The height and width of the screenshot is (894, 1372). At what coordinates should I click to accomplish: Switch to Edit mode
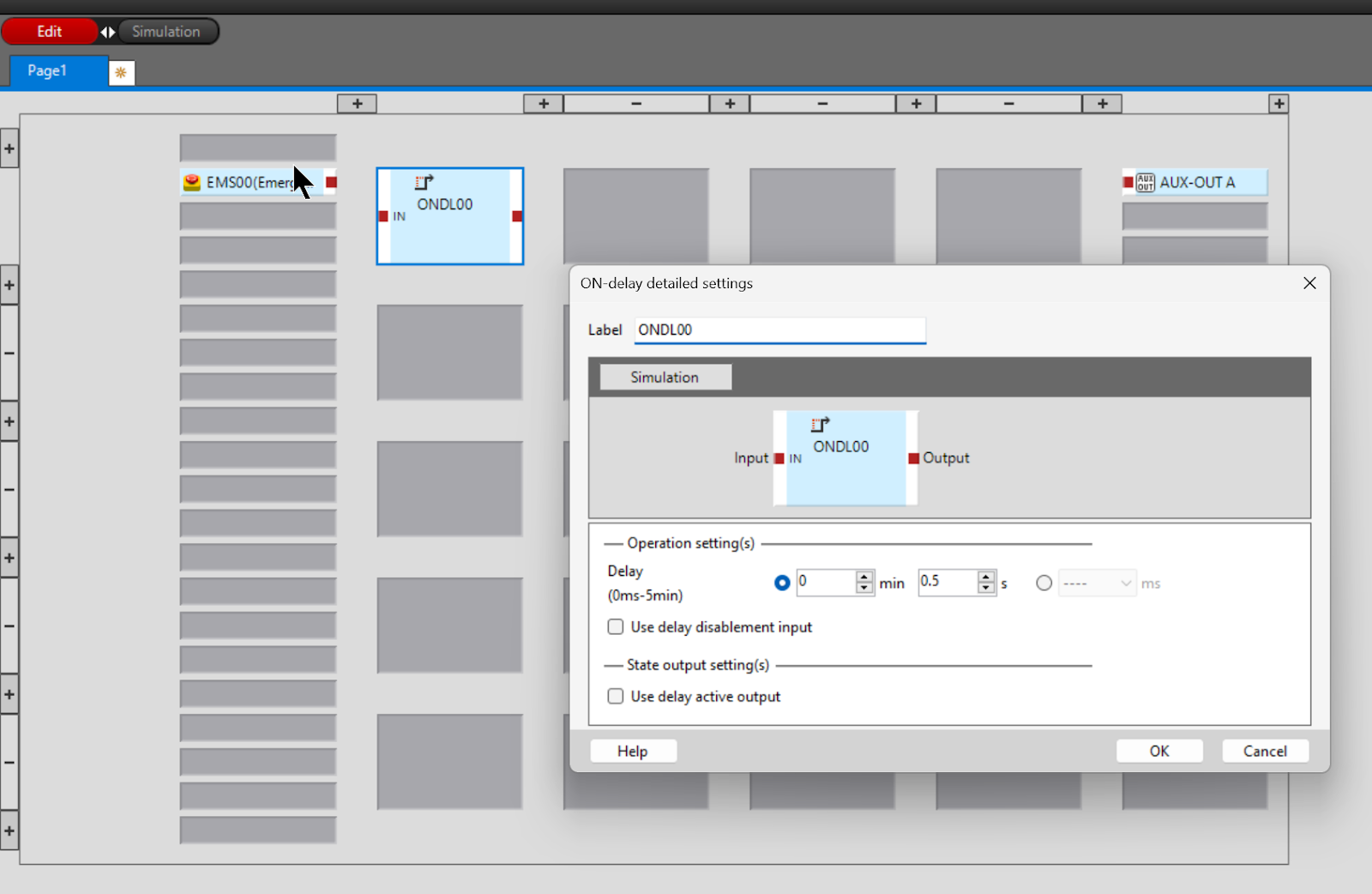click(49, 32)
